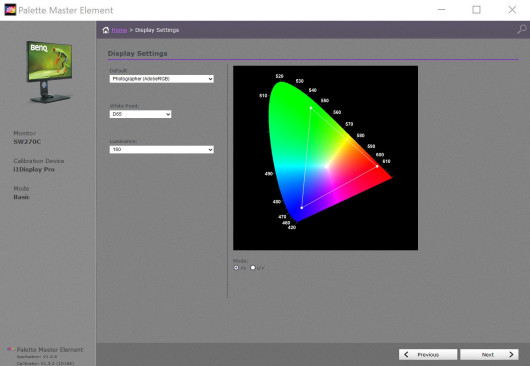Click the Basic mode text

(22, 197)
